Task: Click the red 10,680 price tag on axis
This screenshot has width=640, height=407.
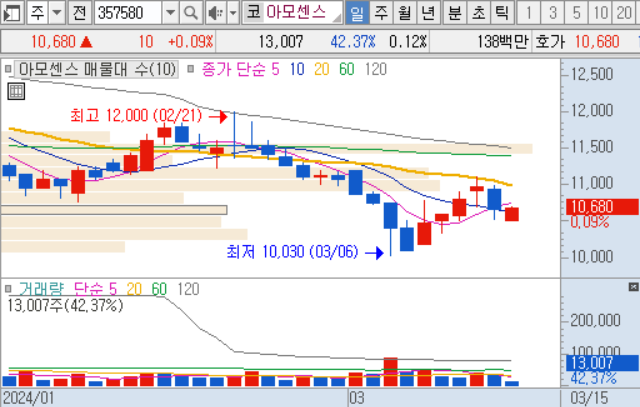Action: (x=602, y=207)
